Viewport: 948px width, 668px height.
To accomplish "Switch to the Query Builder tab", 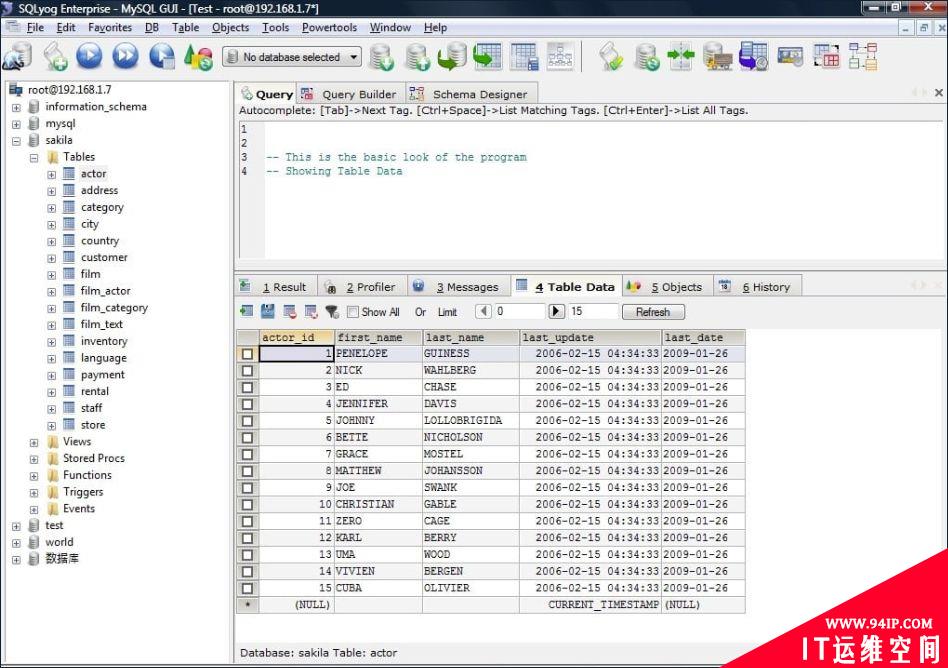I will click(349, 94).
